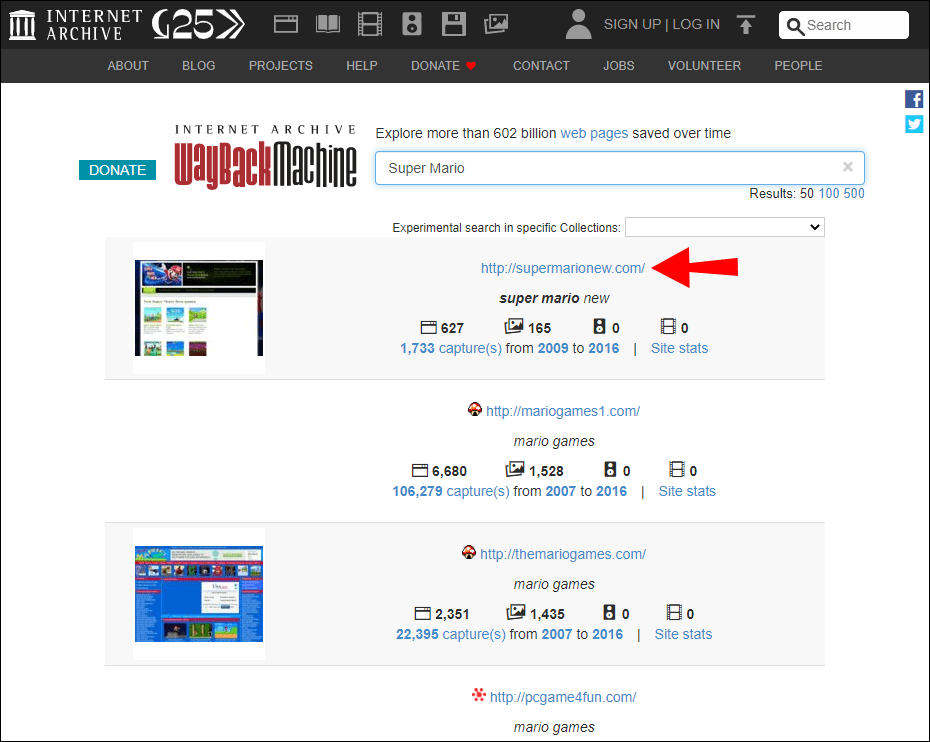The height and width of the screenshot is (742, 930).
Task: Open the BLOG menu item
Action: click(x=199, y=66)
